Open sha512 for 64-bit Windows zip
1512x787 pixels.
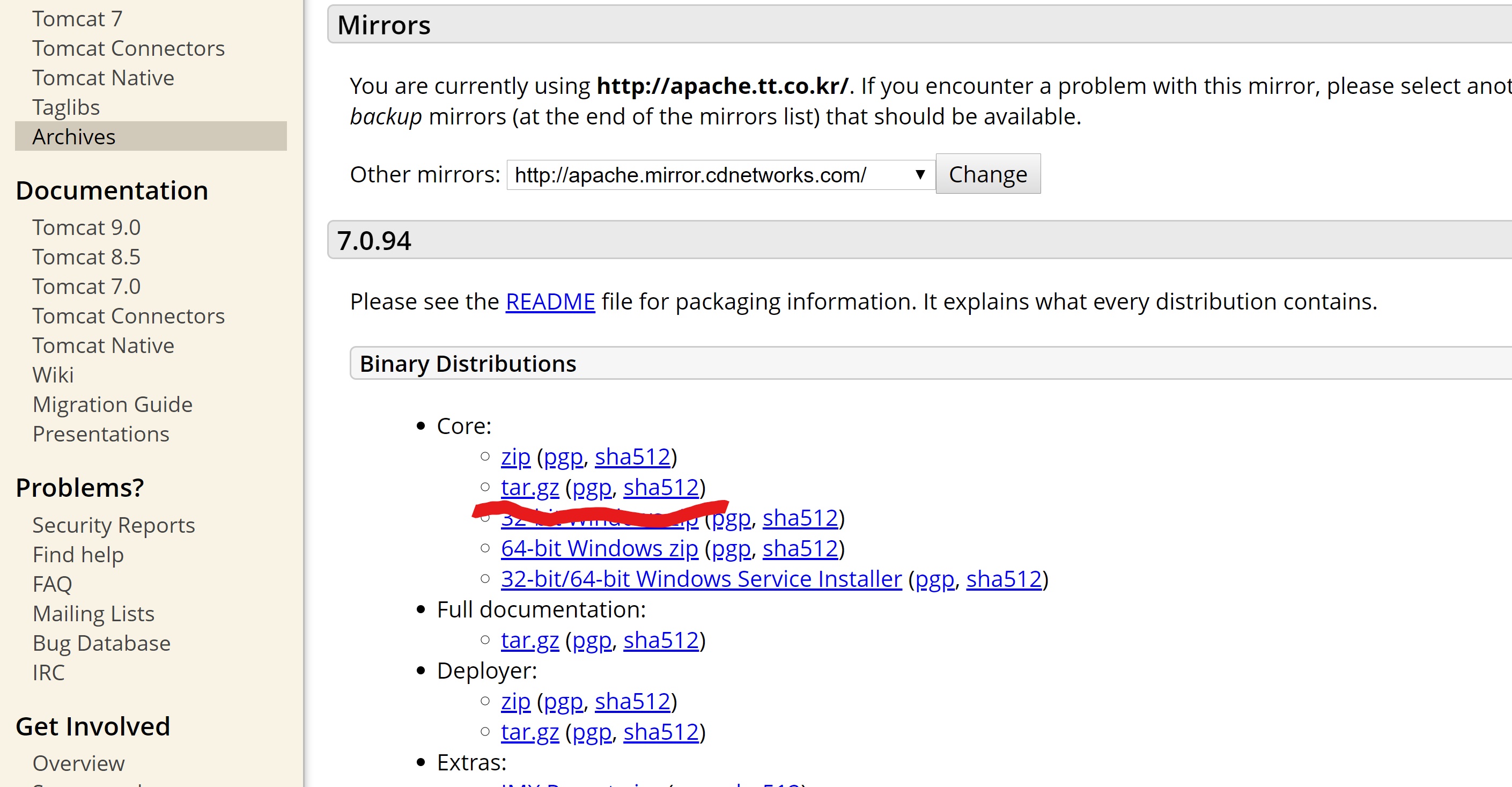(799, 549)
